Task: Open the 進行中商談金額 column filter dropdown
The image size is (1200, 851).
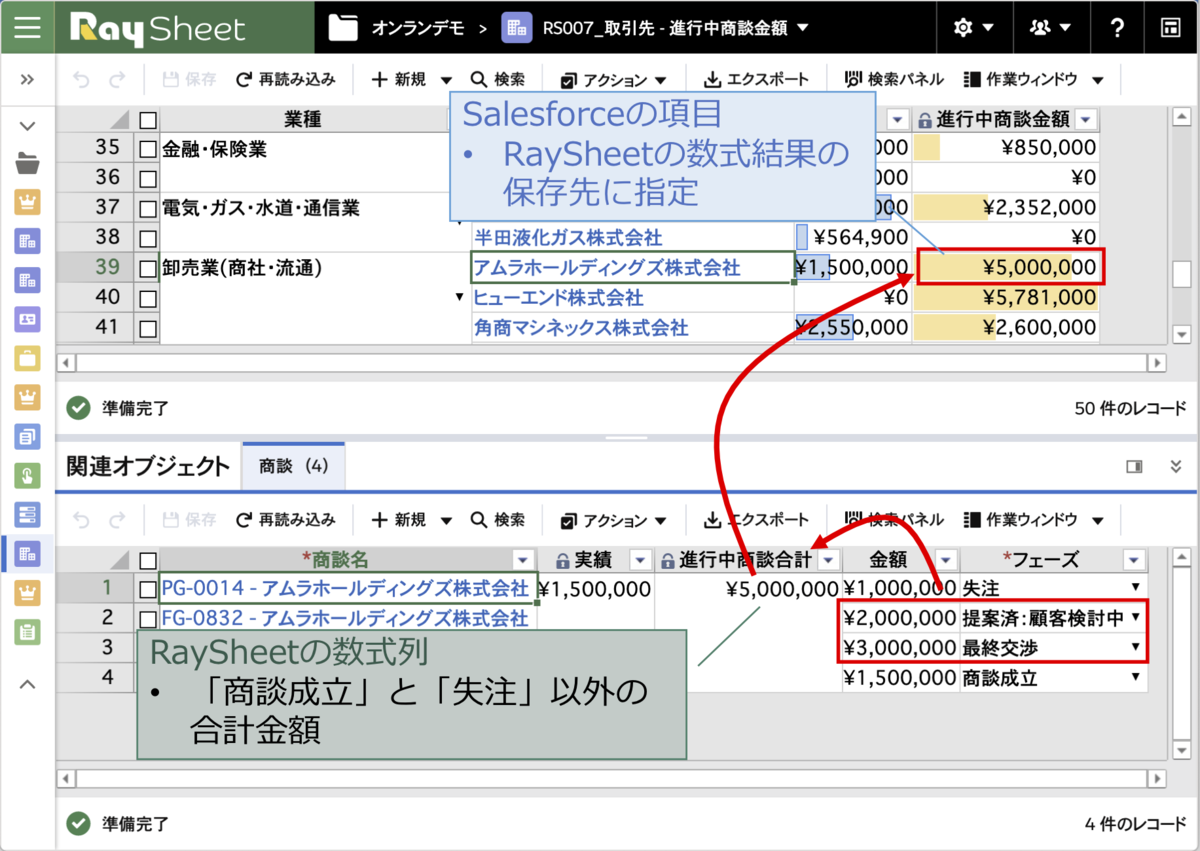Action: [x=1086, y=120]
